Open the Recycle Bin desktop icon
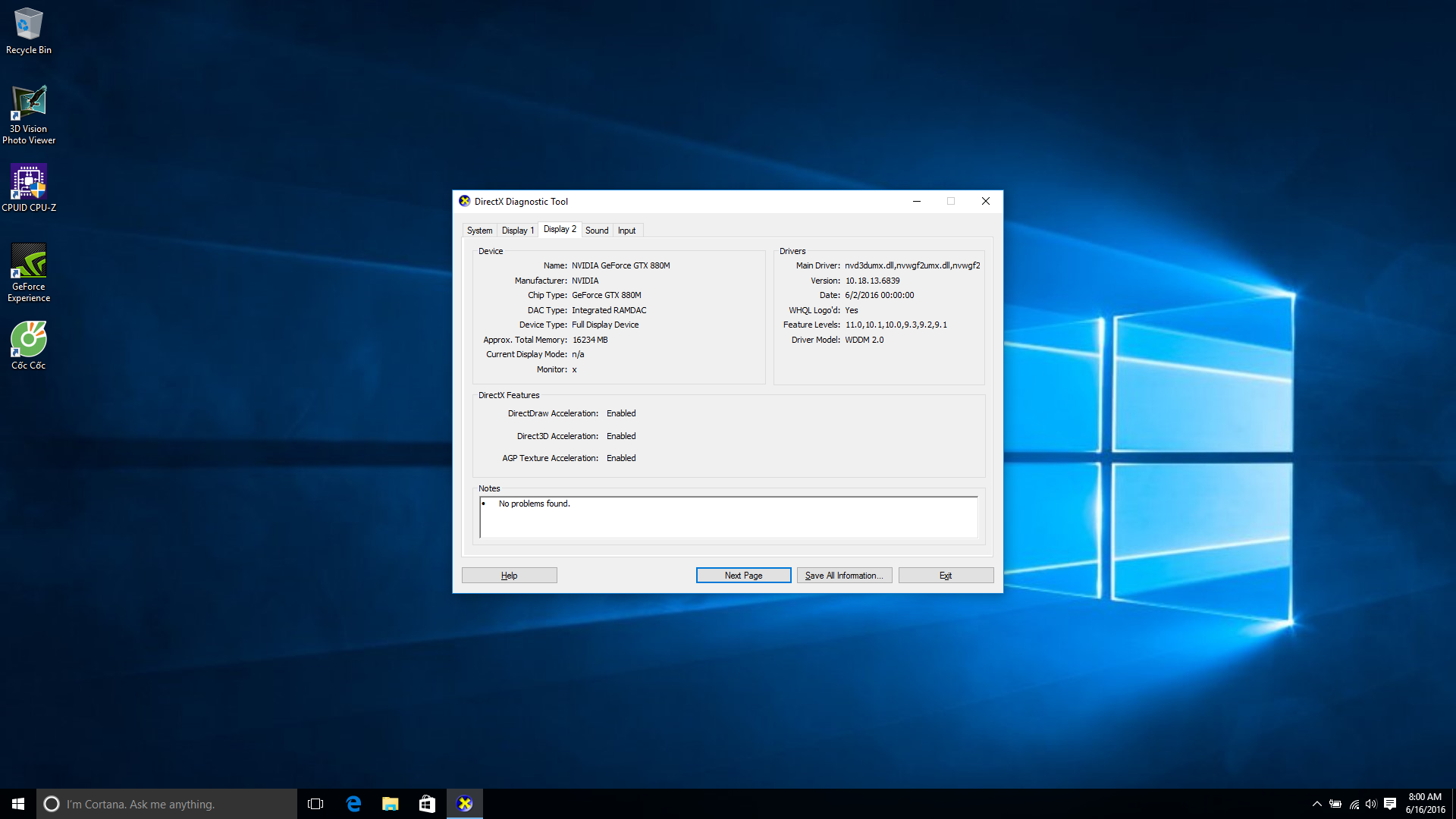Image resolution: width=1456 pixels, height=819 pixels. (28, 30)
